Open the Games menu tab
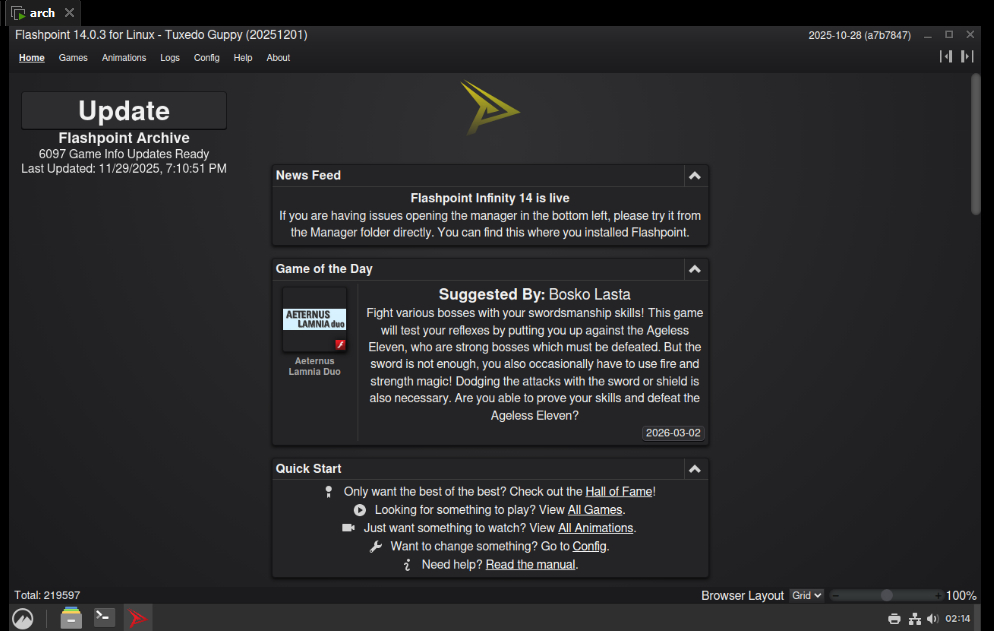994x631 pixels. 73,58
